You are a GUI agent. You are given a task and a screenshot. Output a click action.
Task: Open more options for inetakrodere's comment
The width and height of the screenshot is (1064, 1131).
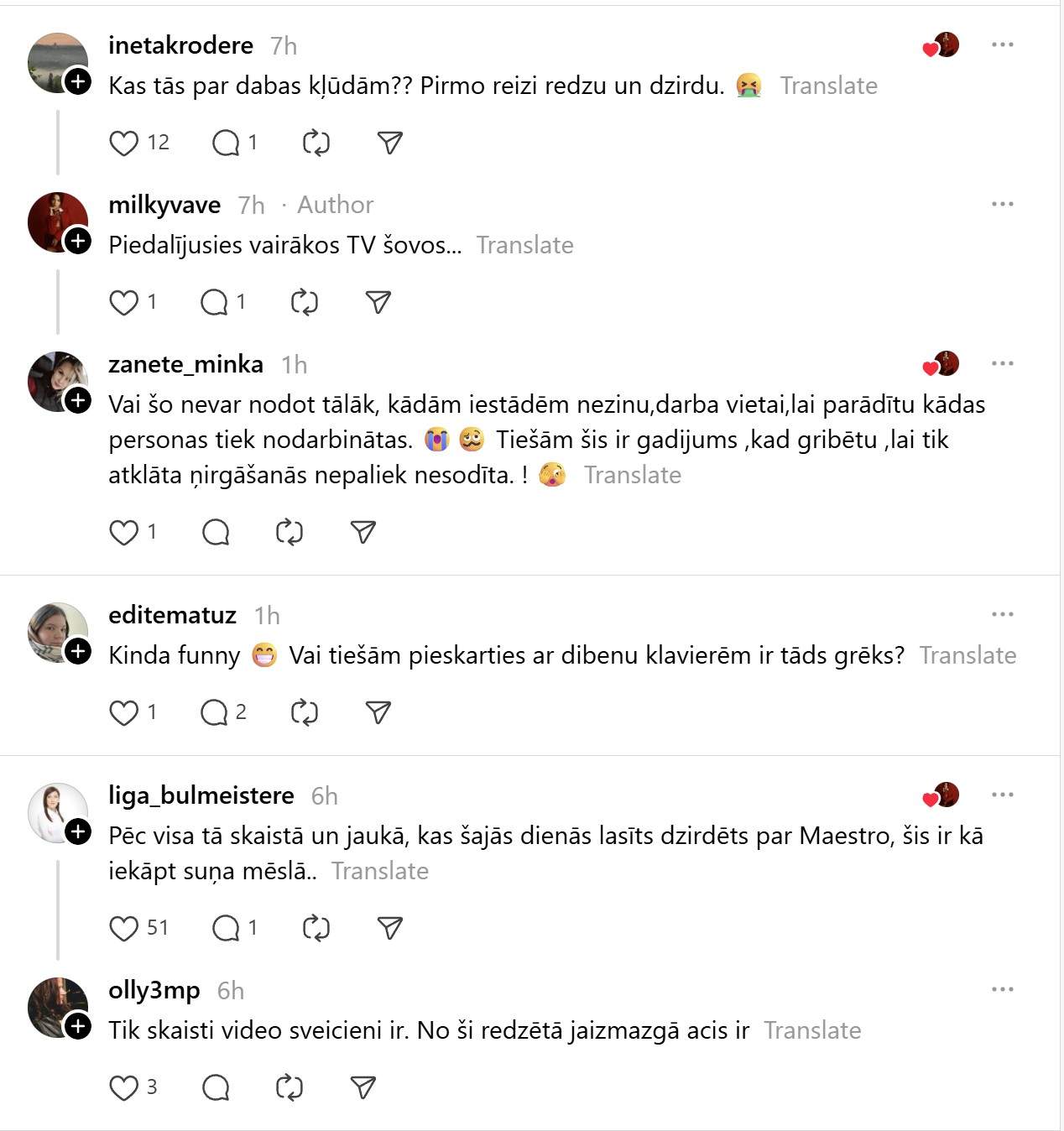pyautogui.click(x=1003, y=44)
